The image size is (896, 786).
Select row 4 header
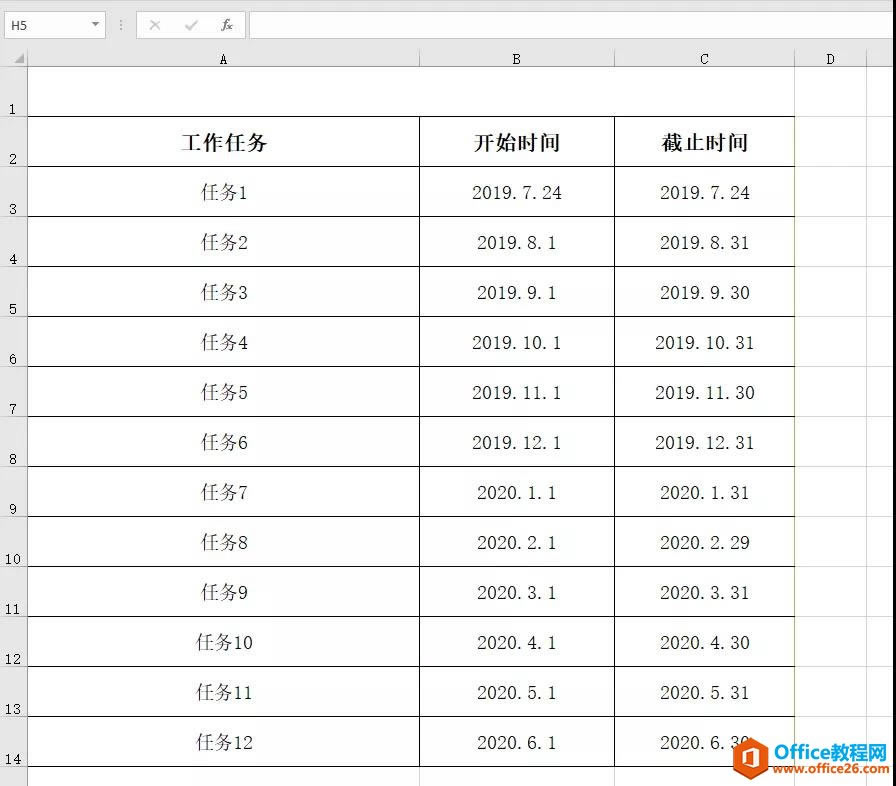[x=13, y=242]
